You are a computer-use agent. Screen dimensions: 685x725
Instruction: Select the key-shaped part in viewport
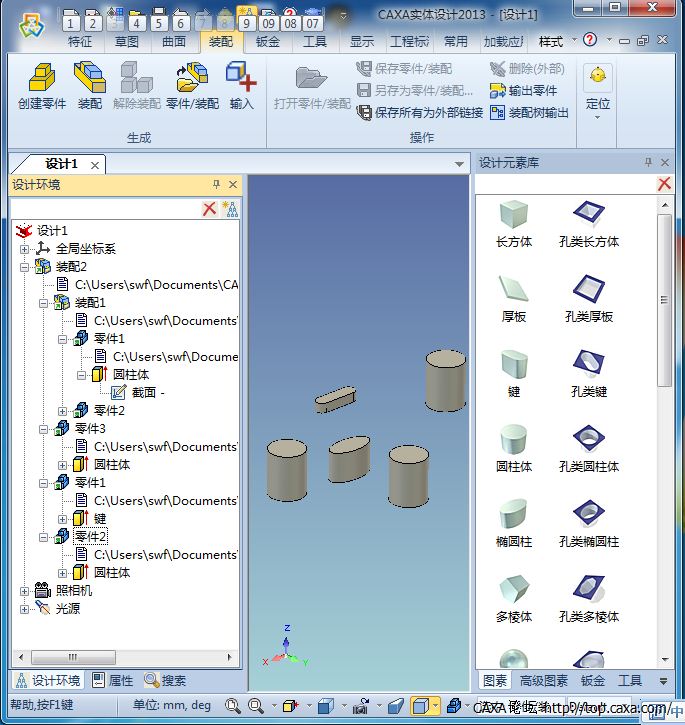[x=335, y=399]
